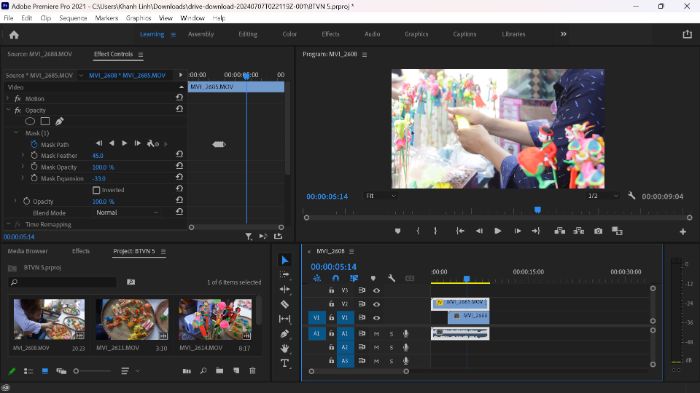Image resolution: width=700 pixels, height=393 pixels.
Task: Play the sequence in Program monitor
Action: (498, 231)
